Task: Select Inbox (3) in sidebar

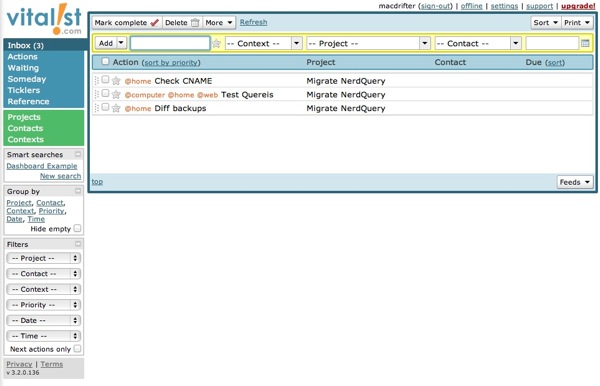Action: pyautogui.click(x=26, y=45)
